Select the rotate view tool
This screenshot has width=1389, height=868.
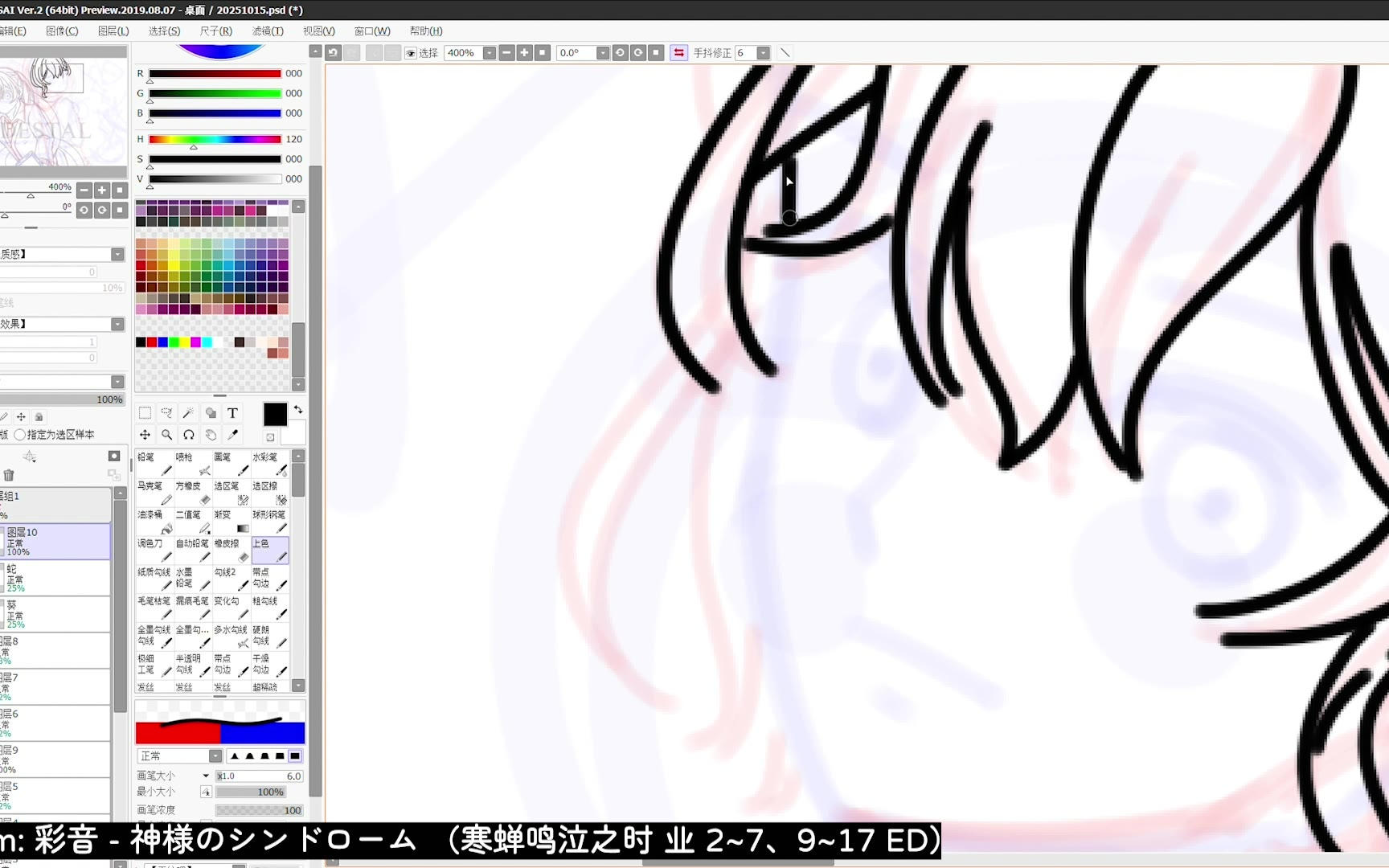point(188,435)
